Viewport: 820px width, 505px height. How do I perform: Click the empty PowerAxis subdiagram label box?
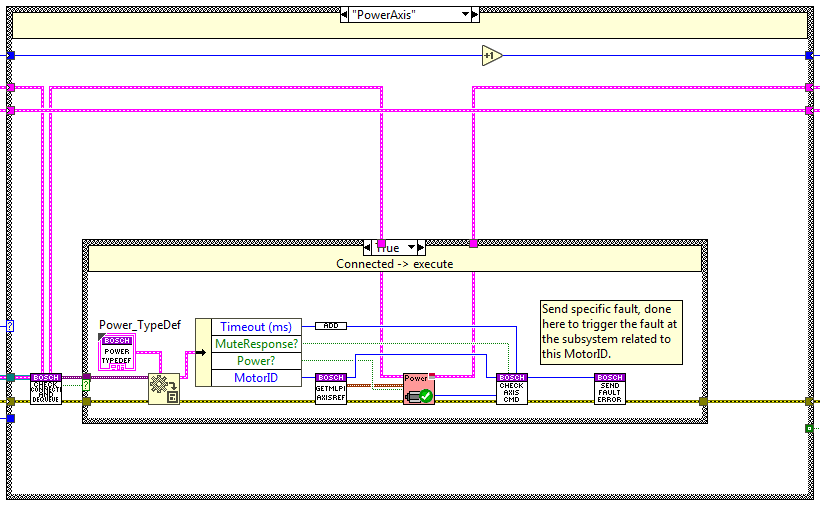coord(409,26)
